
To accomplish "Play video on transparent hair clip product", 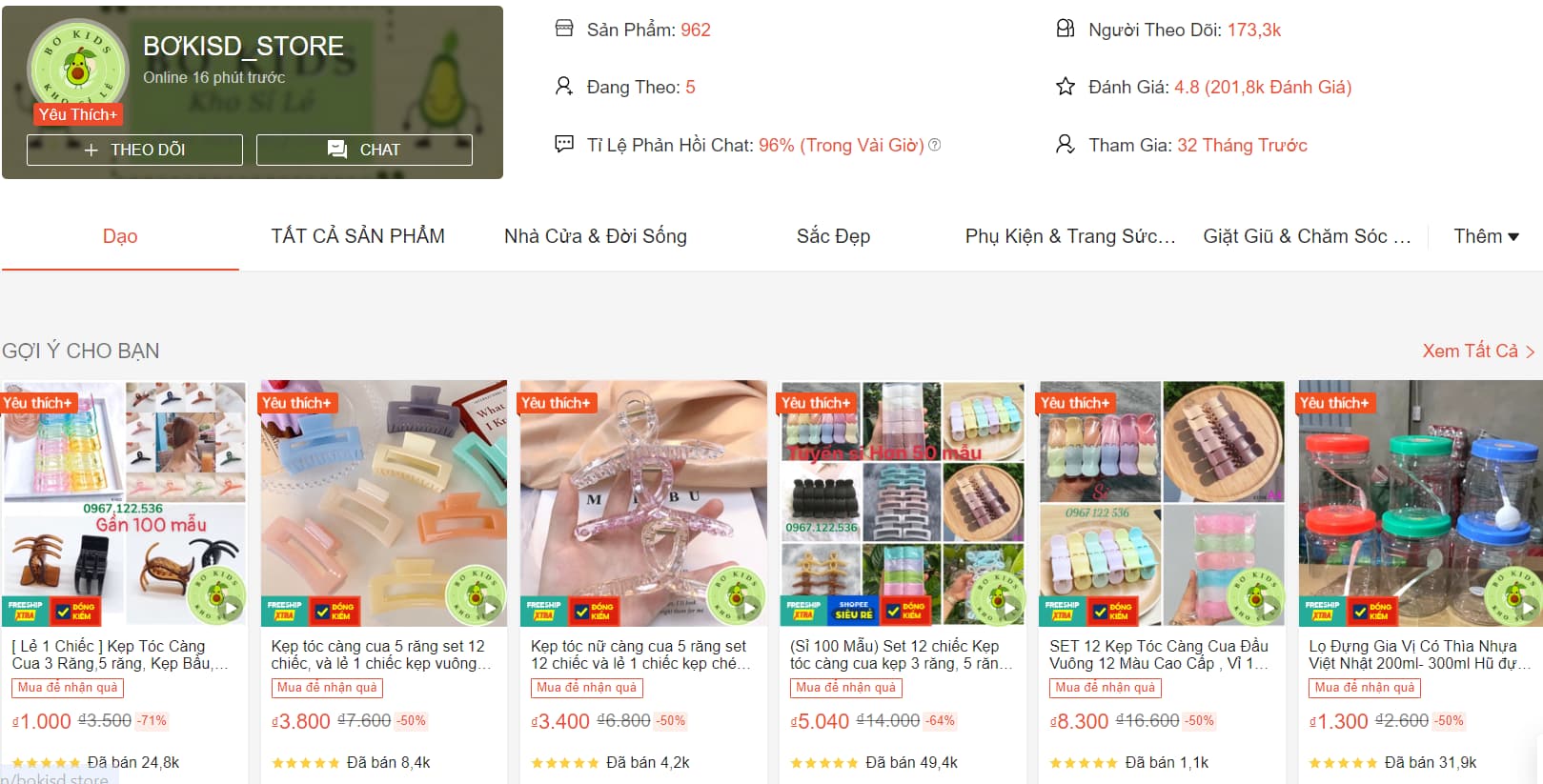I will 749,607.
